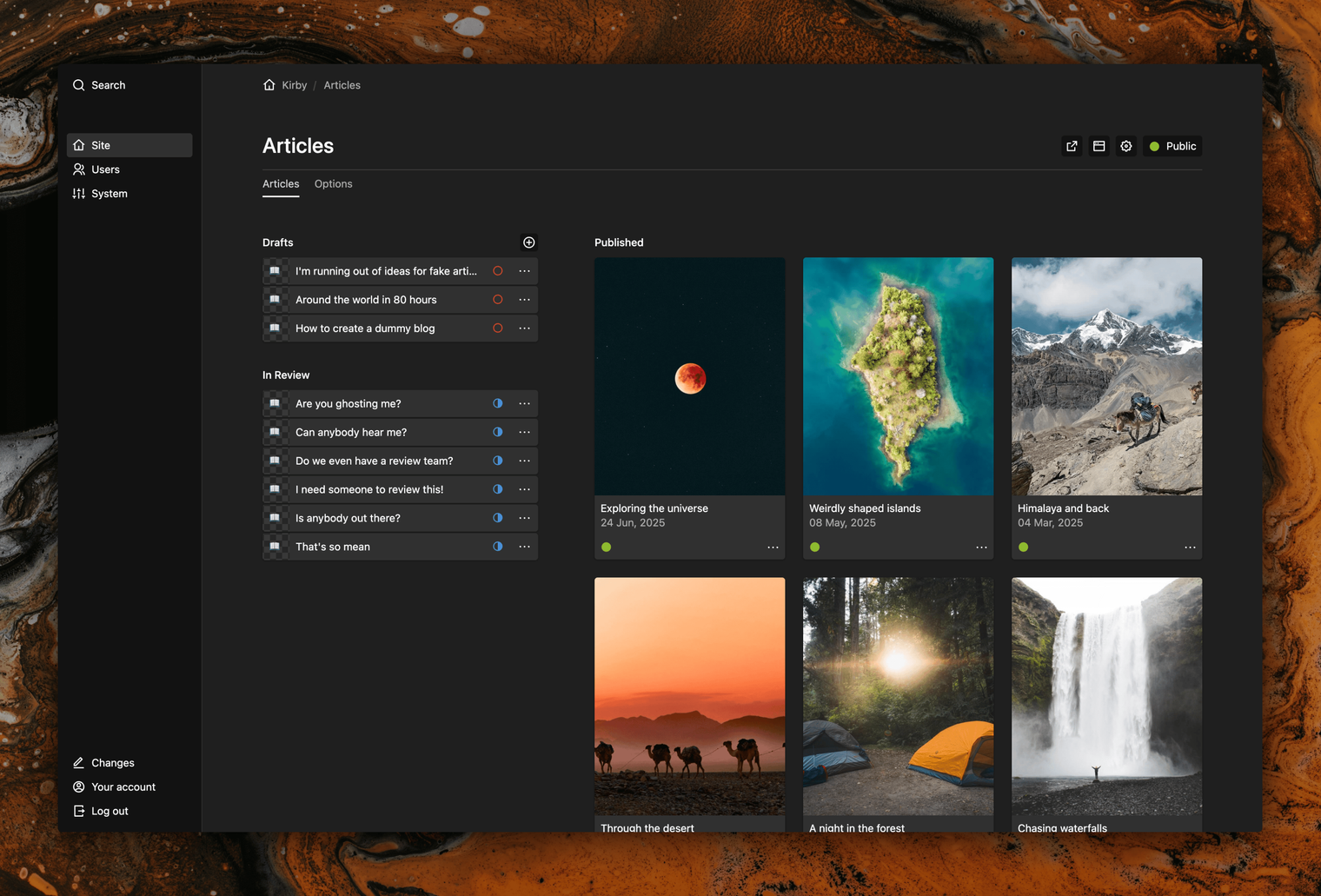1321x896 pixels.
Task: Open the 'A night in the forest' tent thumbnail
Action: pos(899,696)
